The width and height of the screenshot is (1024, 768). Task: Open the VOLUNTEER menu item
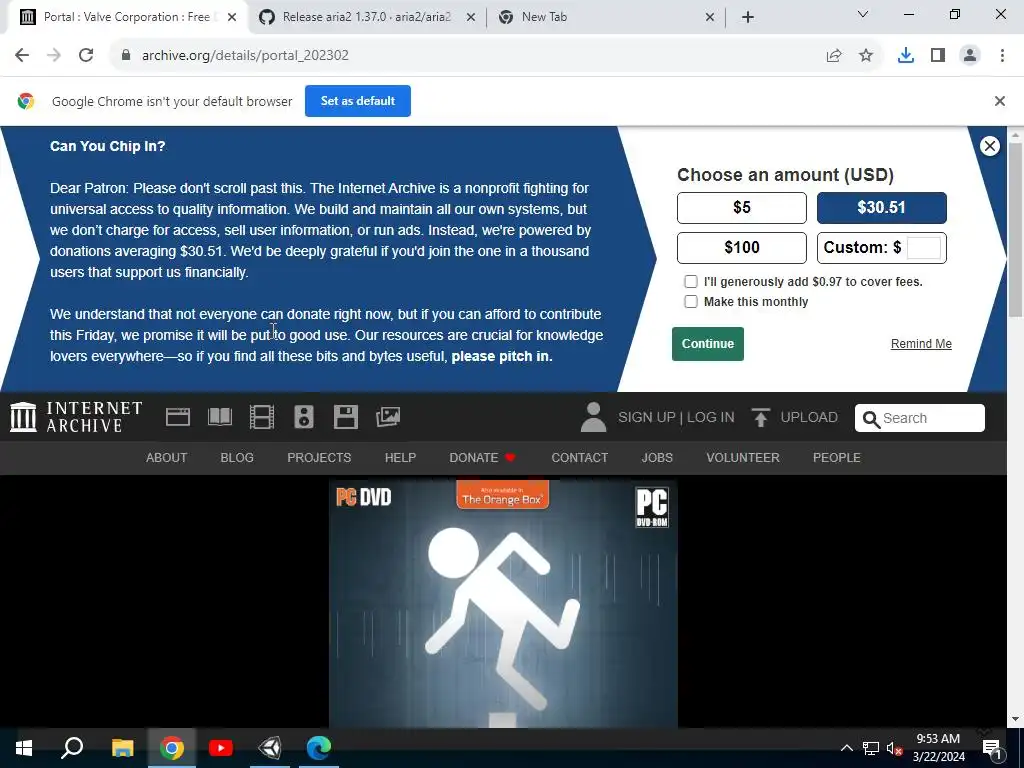(743, 458)
